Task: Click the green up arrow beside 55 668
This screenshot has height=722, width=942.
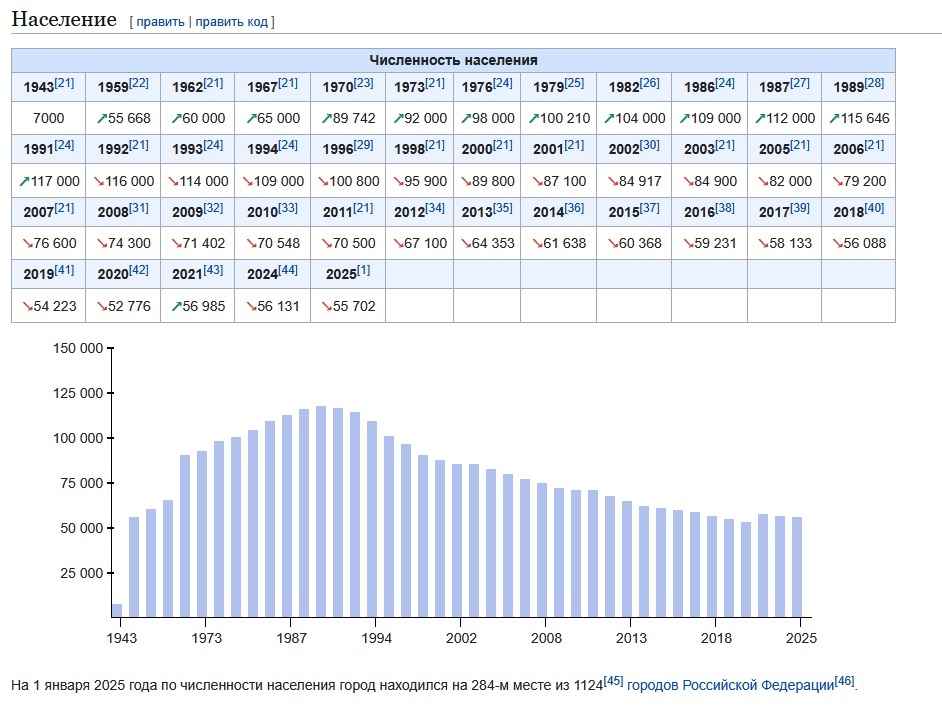Action: [101, 118]
